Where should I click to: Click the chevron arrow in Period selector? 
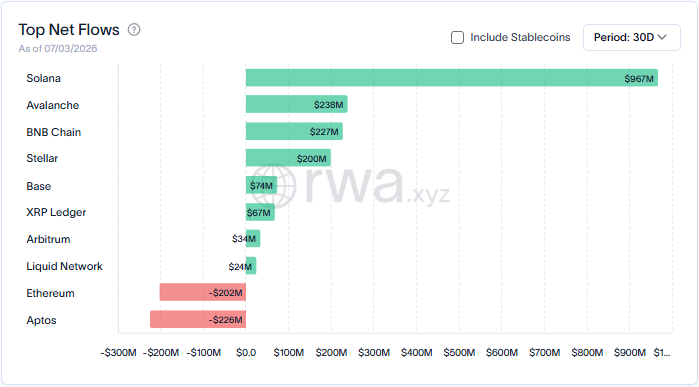pos(662,37)
